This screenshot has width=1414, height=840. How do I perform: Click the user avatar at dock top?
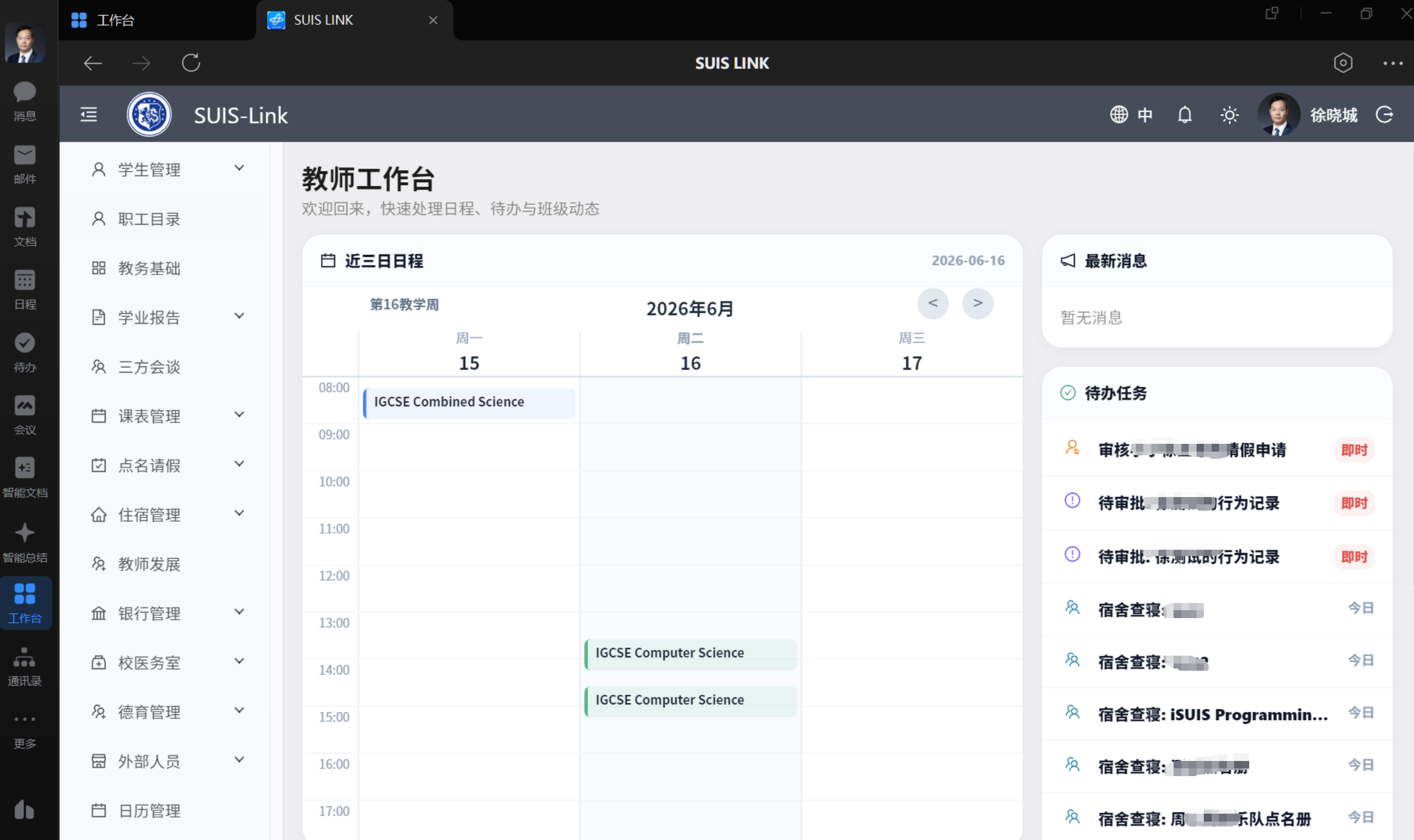pos(24,44)
